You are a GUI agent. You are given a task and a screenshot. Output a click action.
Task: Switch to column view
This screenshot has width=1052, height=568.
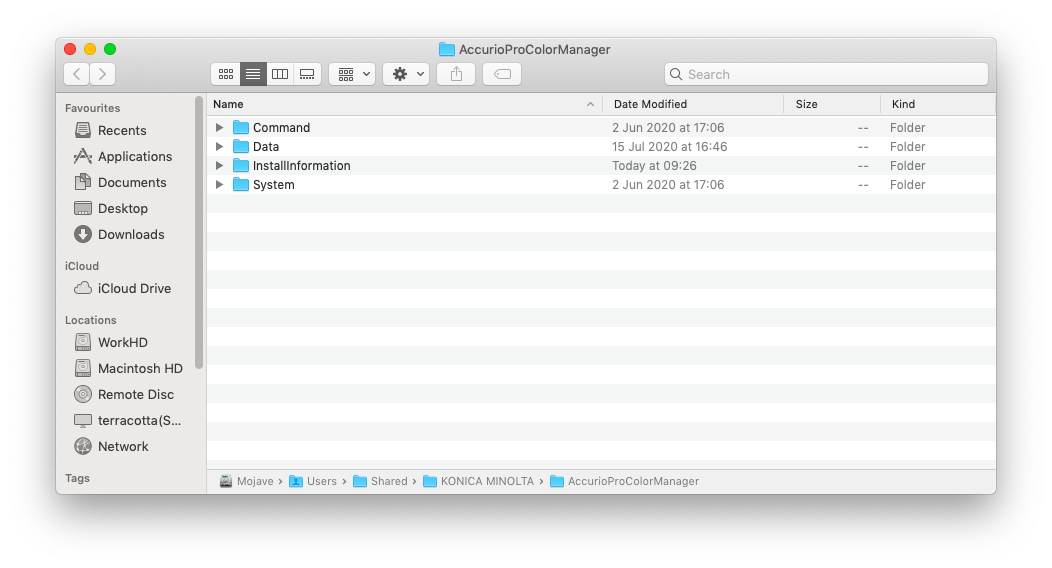point(280,74)
